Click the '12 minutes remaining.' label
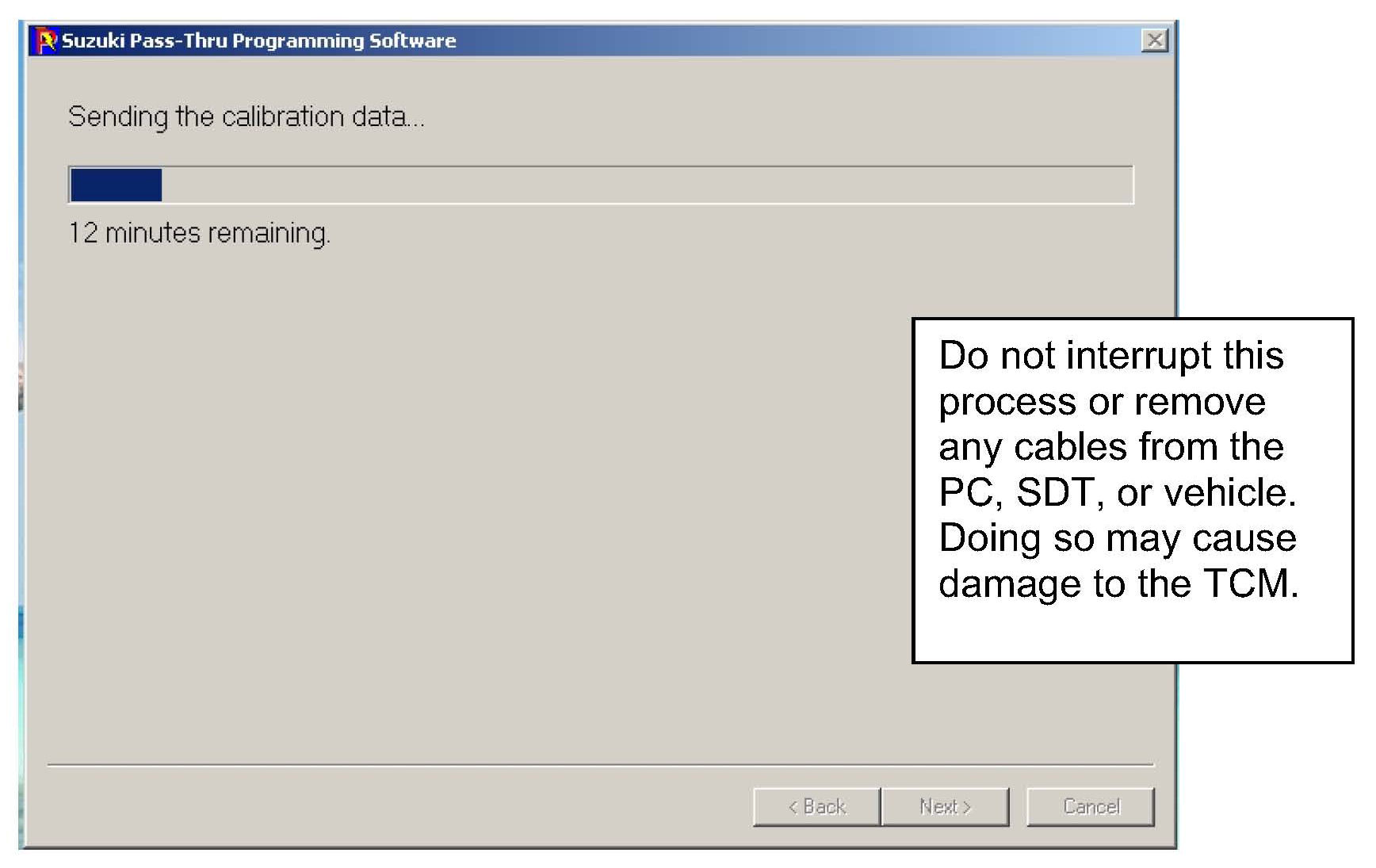Image resolution: width=1376 pixels, height=868 pixels. (x=199, y=233)
